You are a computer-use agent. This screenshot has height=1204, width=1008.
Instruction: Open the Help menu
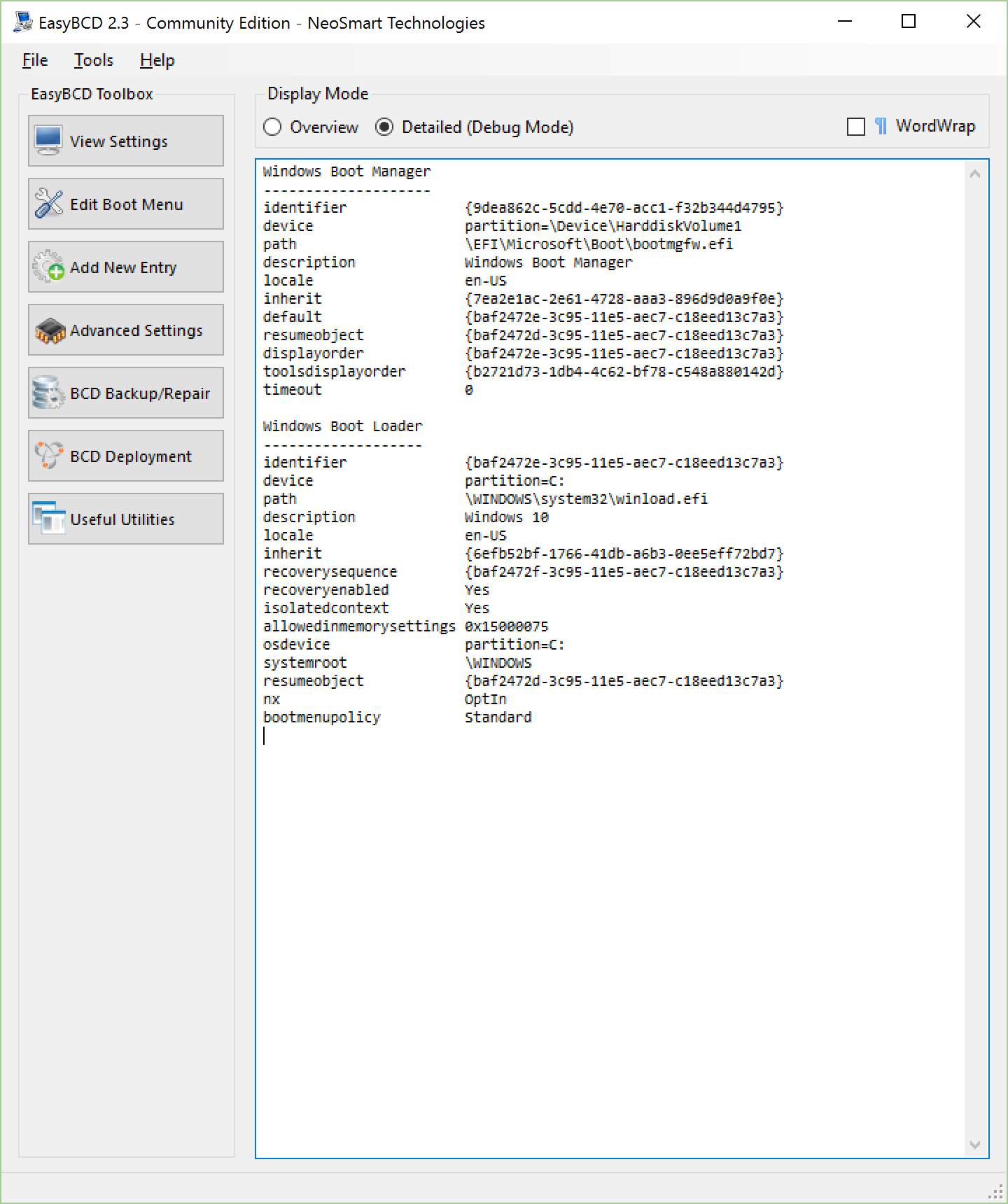(157, 60)
